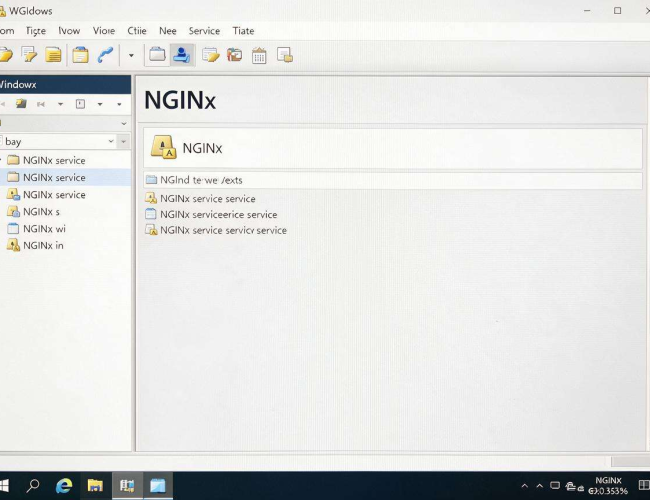Select the unselected NGINx service folder row
This screenshot has height=500, width=650.
point(65,160)
